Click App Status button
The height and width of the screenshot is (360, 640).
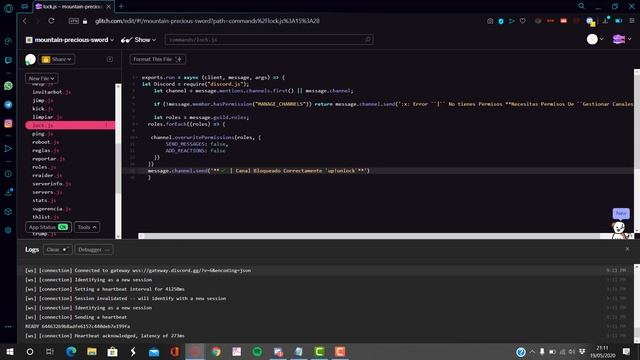point(48,227)
